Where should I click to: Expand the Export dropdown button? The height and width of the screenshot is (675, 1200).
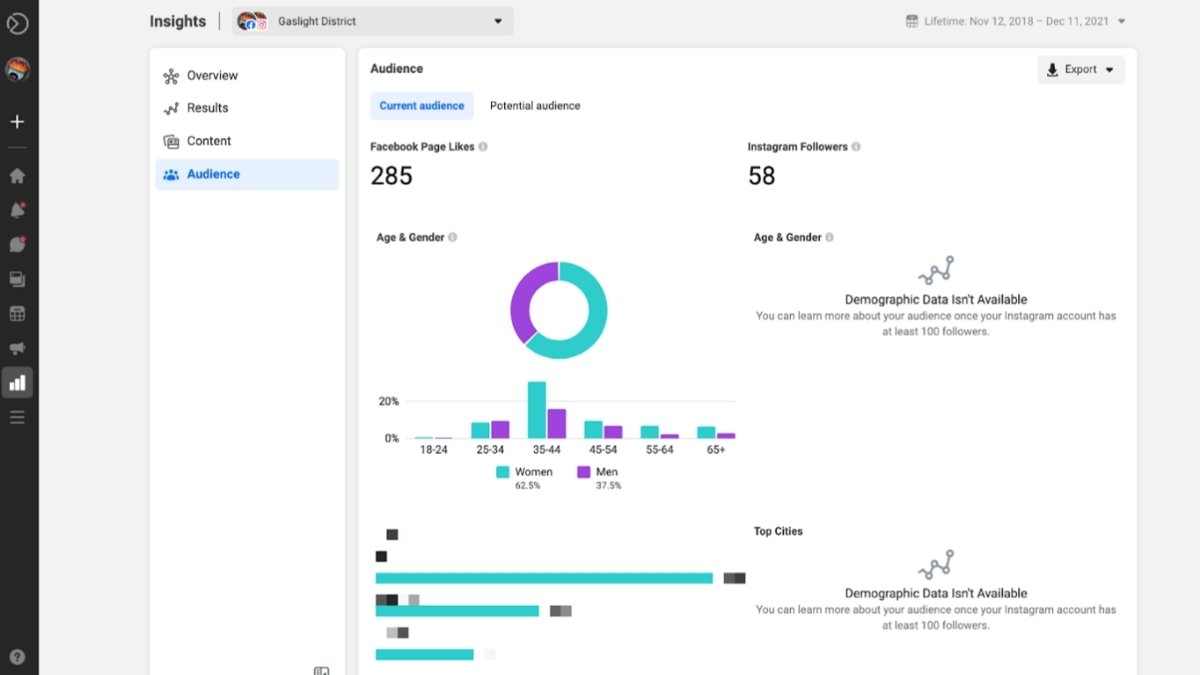(x=1080, y=70)
